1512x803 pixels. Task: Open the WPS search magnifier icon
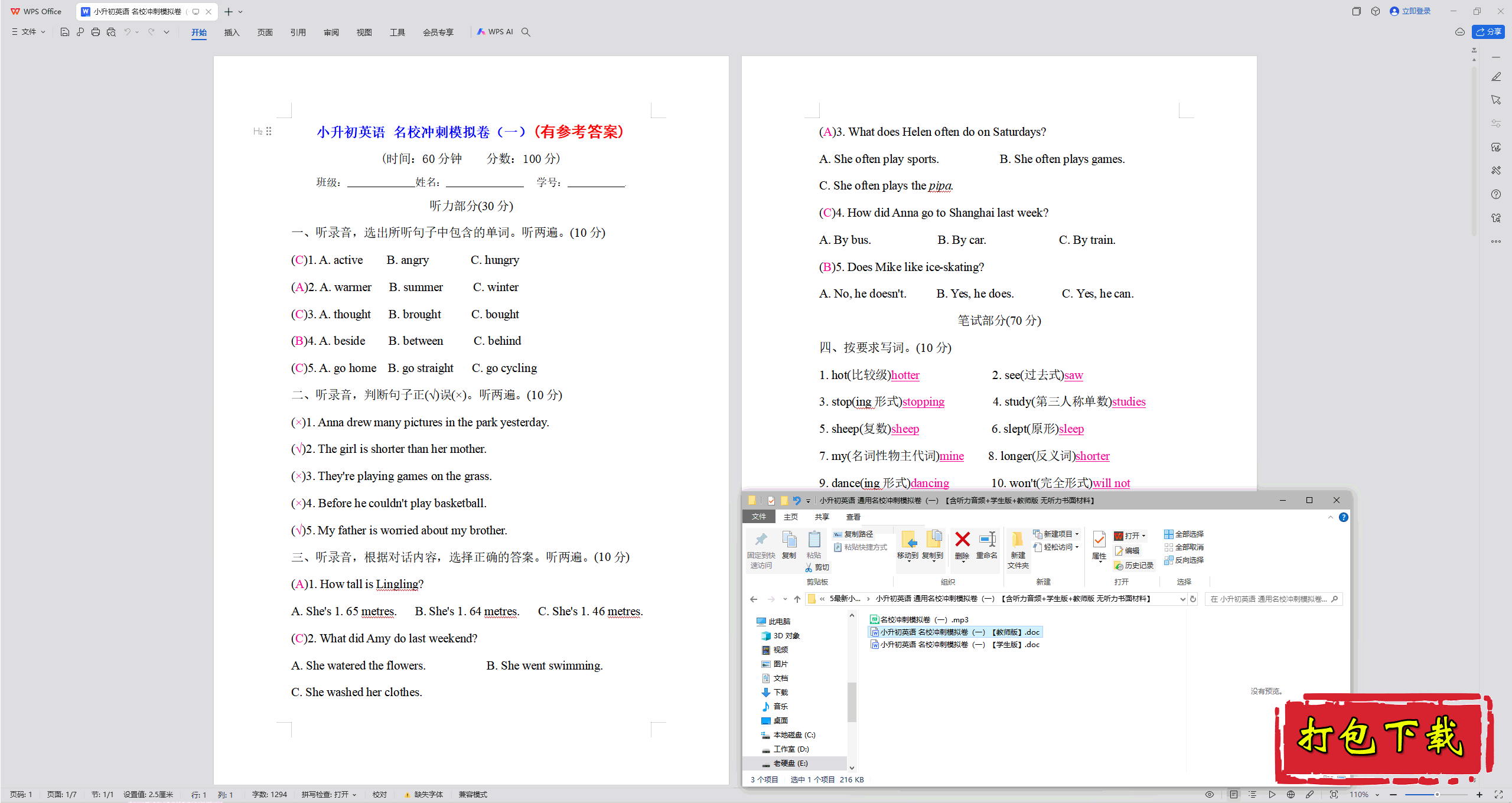[x=526, y=32]
